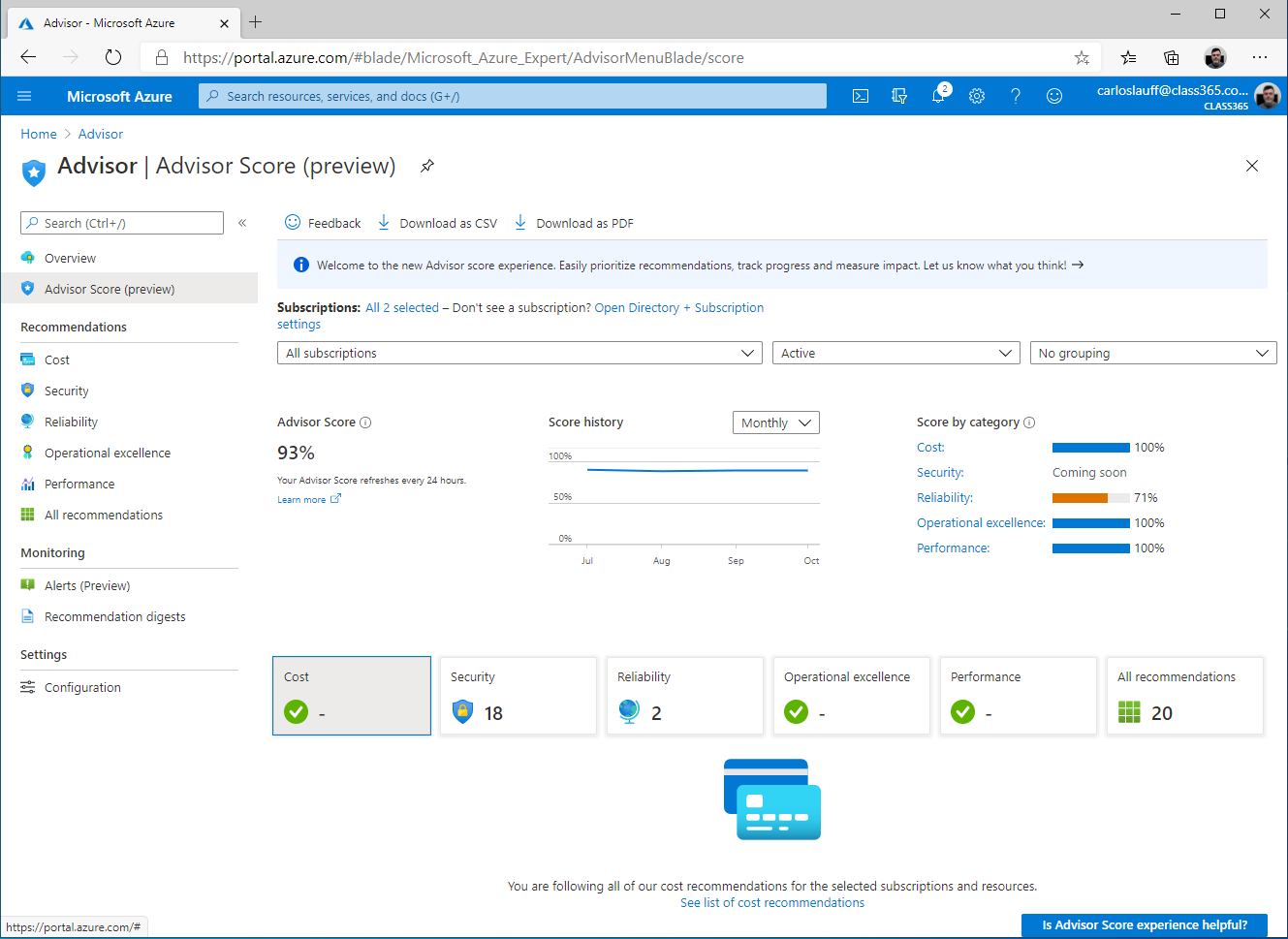Click the Reliability category score link

click(945, 497)
